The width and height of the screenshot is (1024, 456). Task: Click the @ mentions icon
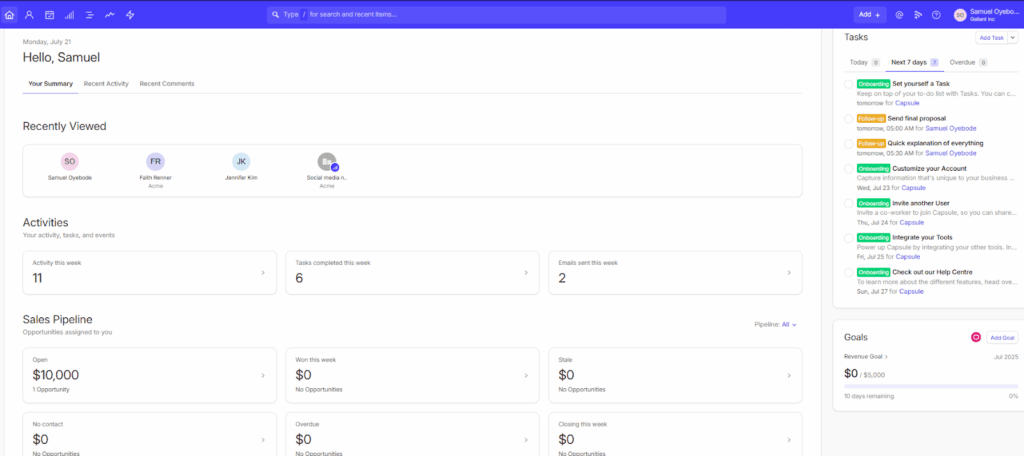(x=899, y=15)
